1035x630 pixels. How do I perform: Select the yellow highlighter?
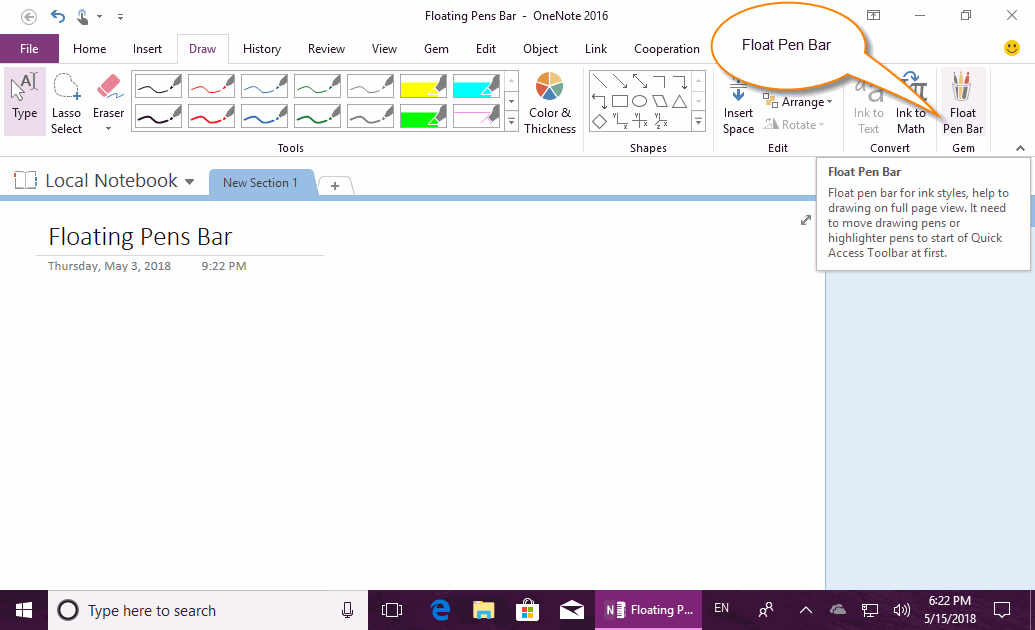pos(423,86)
